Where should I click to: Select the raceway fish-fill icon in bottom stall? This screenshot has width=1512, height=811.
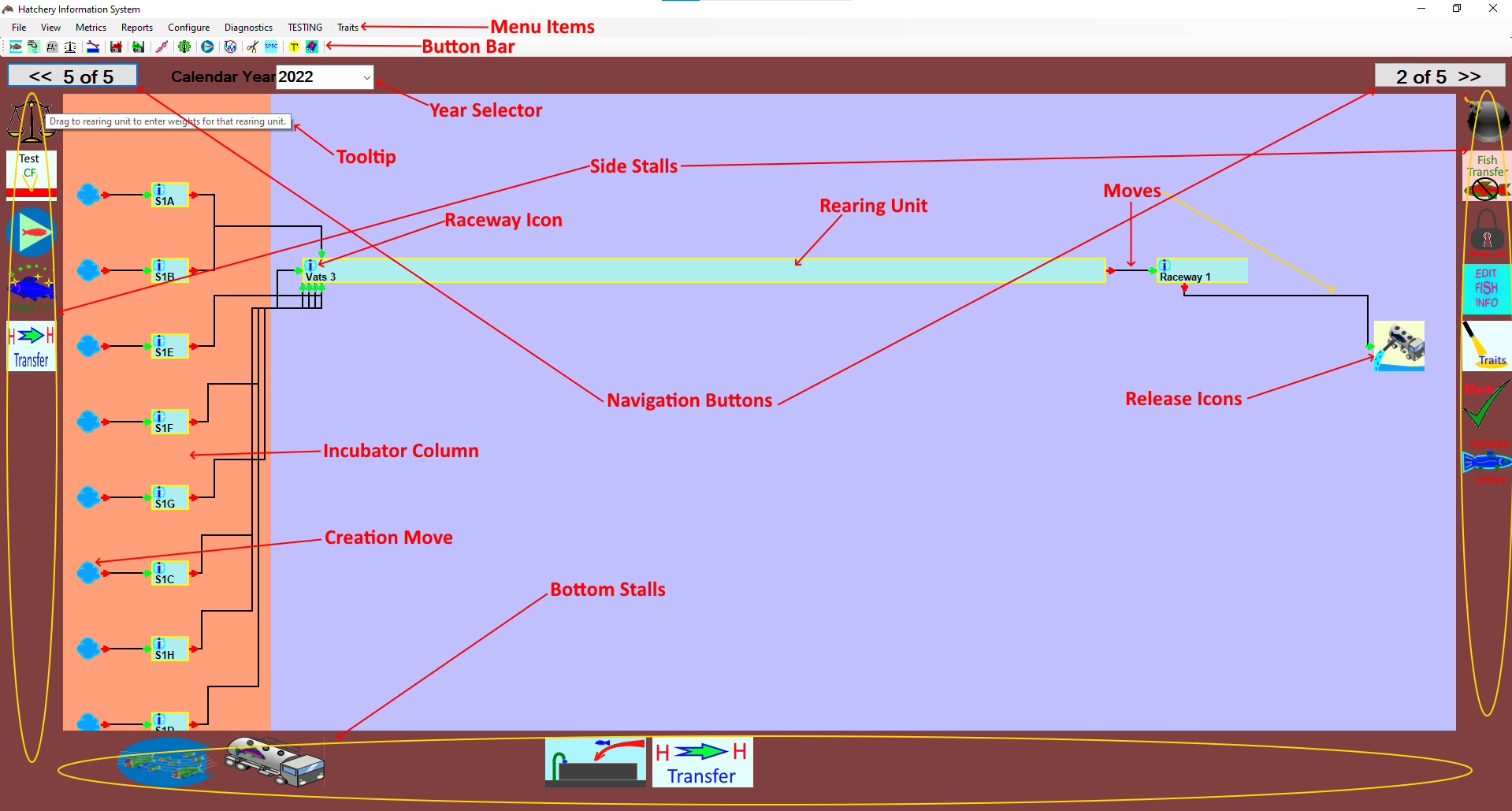pos(595,762)
